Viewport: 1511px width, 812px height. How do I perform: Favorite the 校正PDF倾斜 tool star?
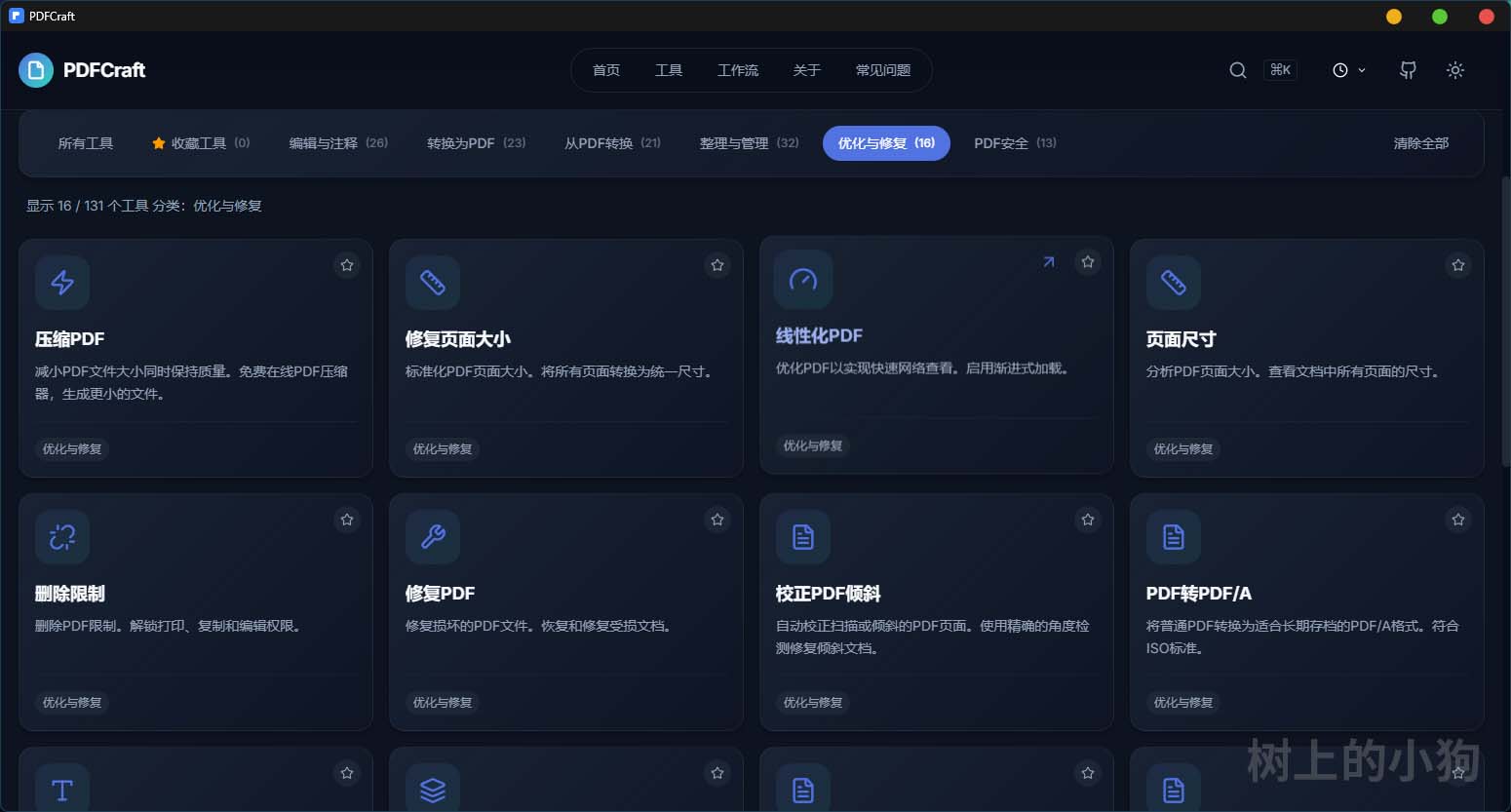point(1088,520)
